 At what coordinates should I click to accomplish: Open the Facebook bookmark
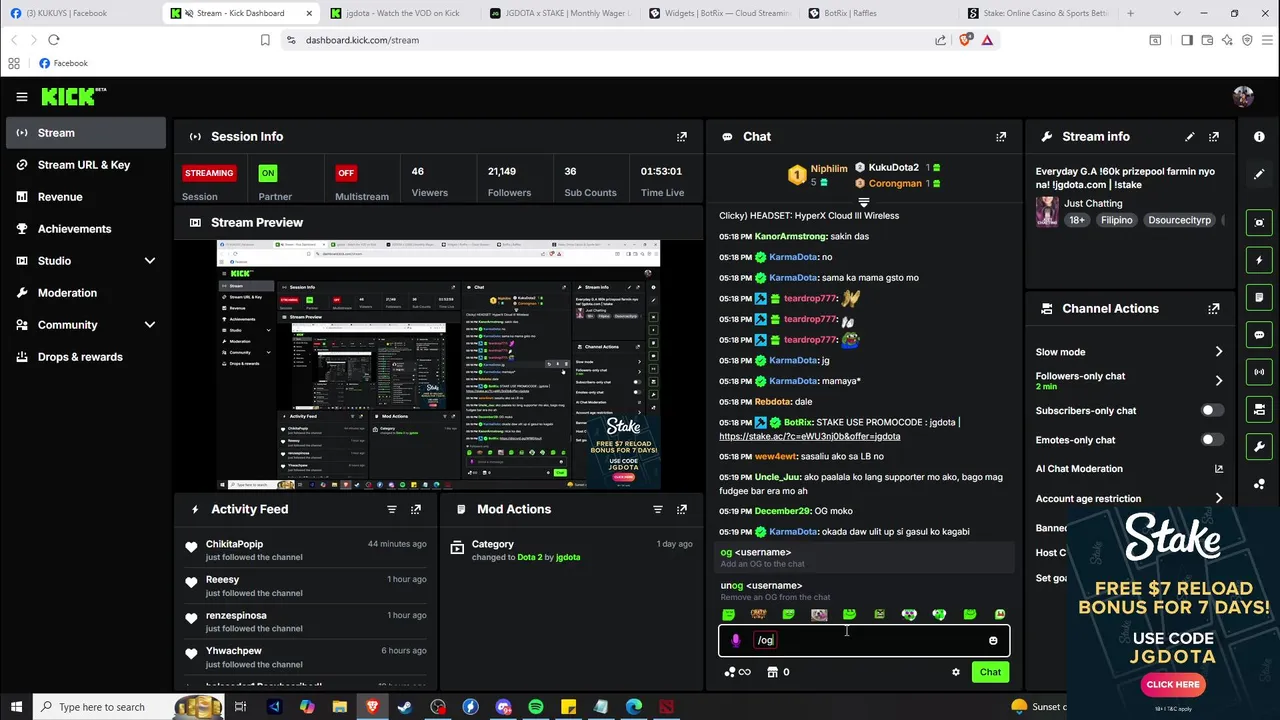click(63, 63)
